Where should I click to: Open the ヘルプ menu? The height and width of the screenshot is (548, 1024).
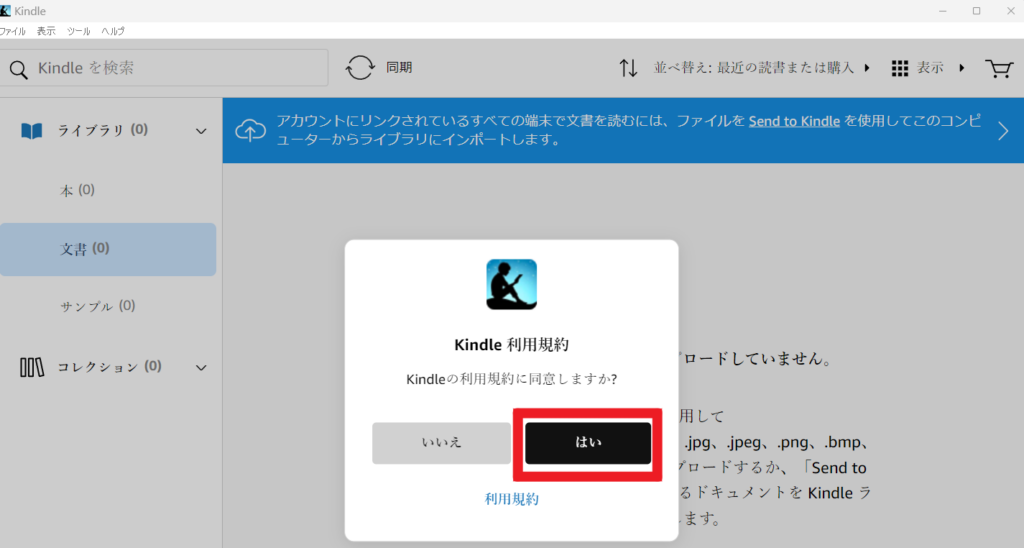[113, 31]
